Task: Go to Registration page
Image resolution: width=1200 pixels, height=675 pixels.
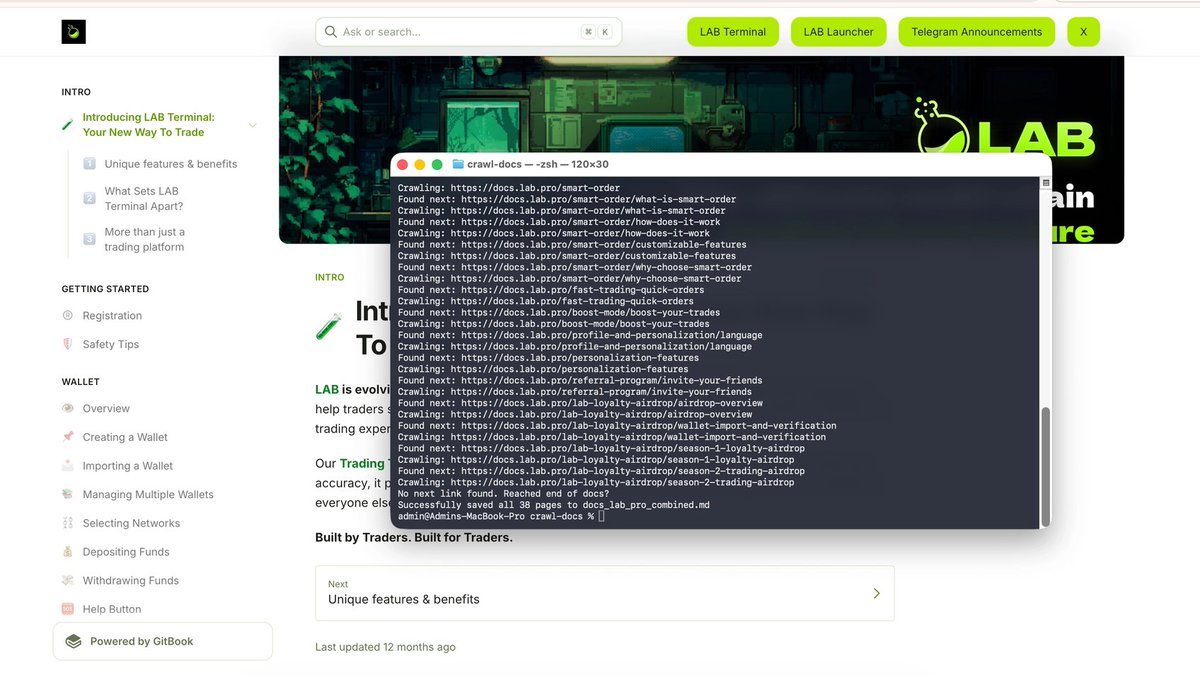Action: point(112,316)
